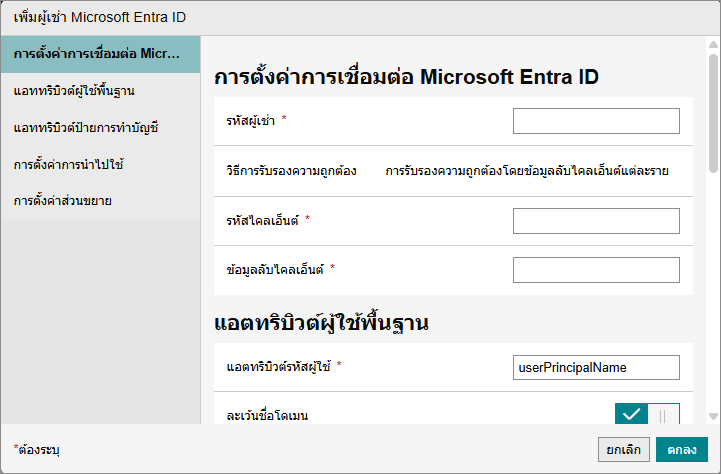The width and height of the screenshot is (721, 474).
Task: Select การตั้งค่าการเชื่อมต่อ Micr... sidebar item
Action: click(100, 54)
